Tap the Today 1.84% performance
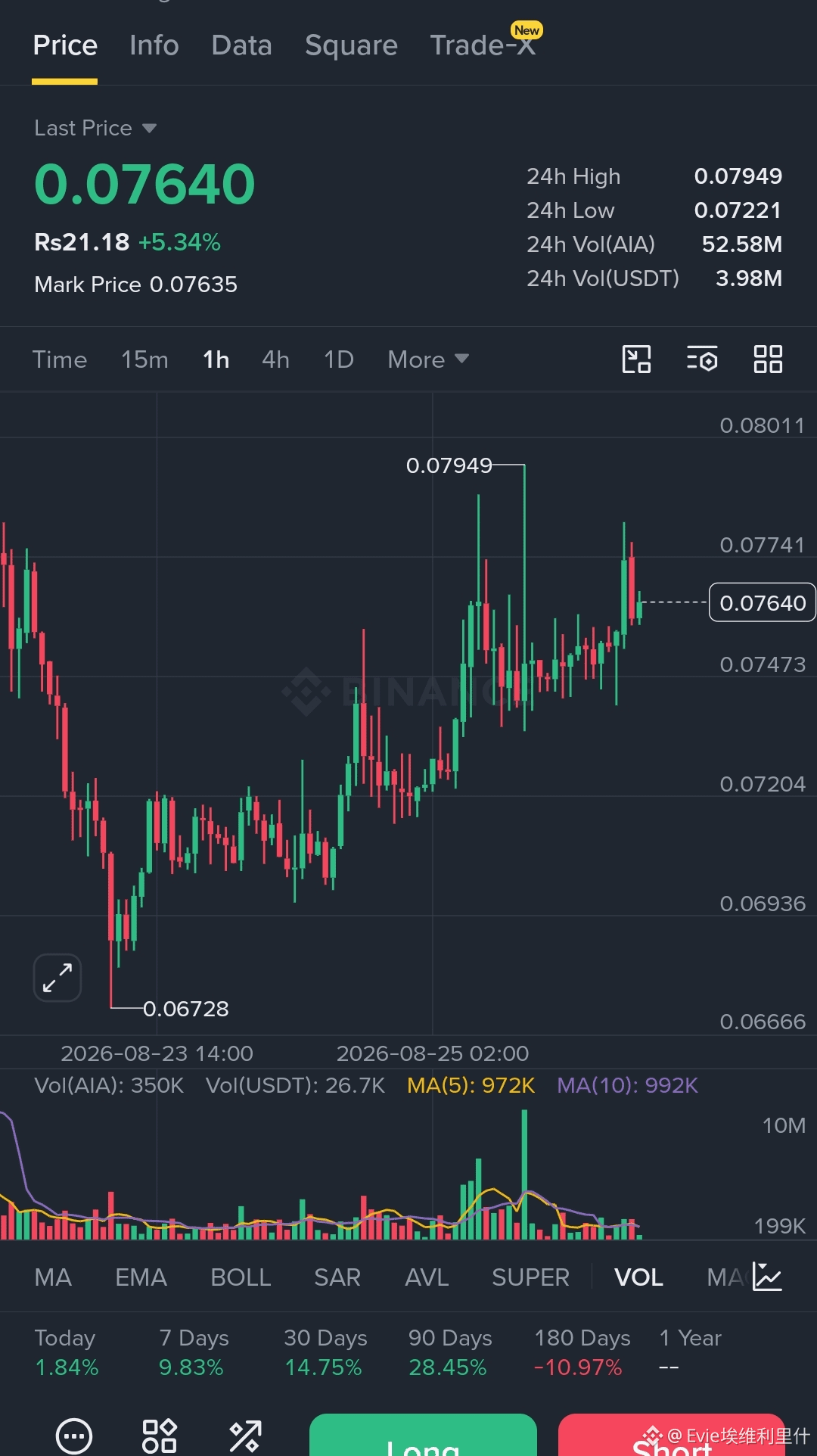The height and width of the screenshot is (1456, 817). (x=67, y=1352)
